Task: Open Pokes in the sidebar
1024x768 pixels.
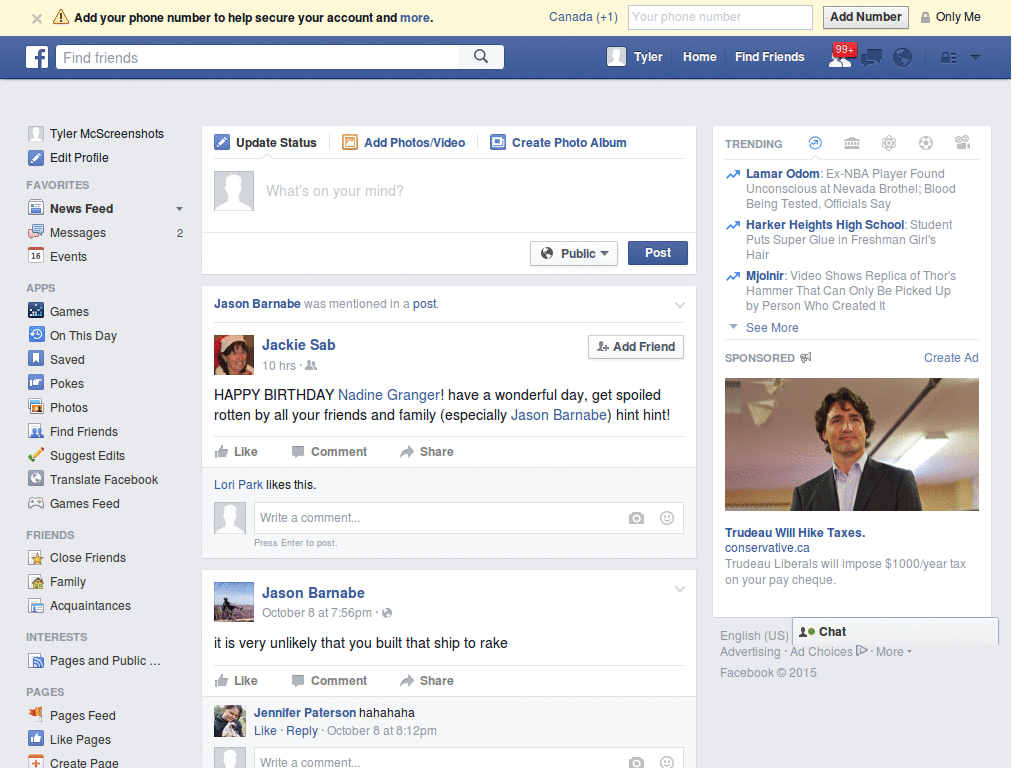Action: point(56,383)
